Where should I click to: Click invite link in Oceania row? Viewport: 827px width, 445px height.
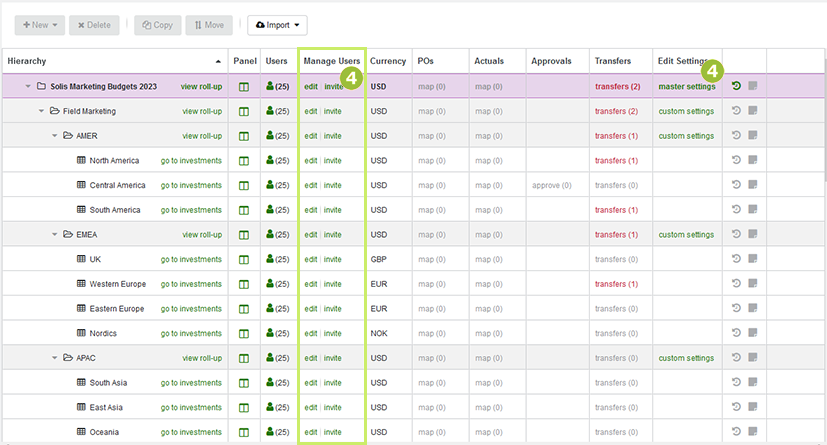click(333, 432)
